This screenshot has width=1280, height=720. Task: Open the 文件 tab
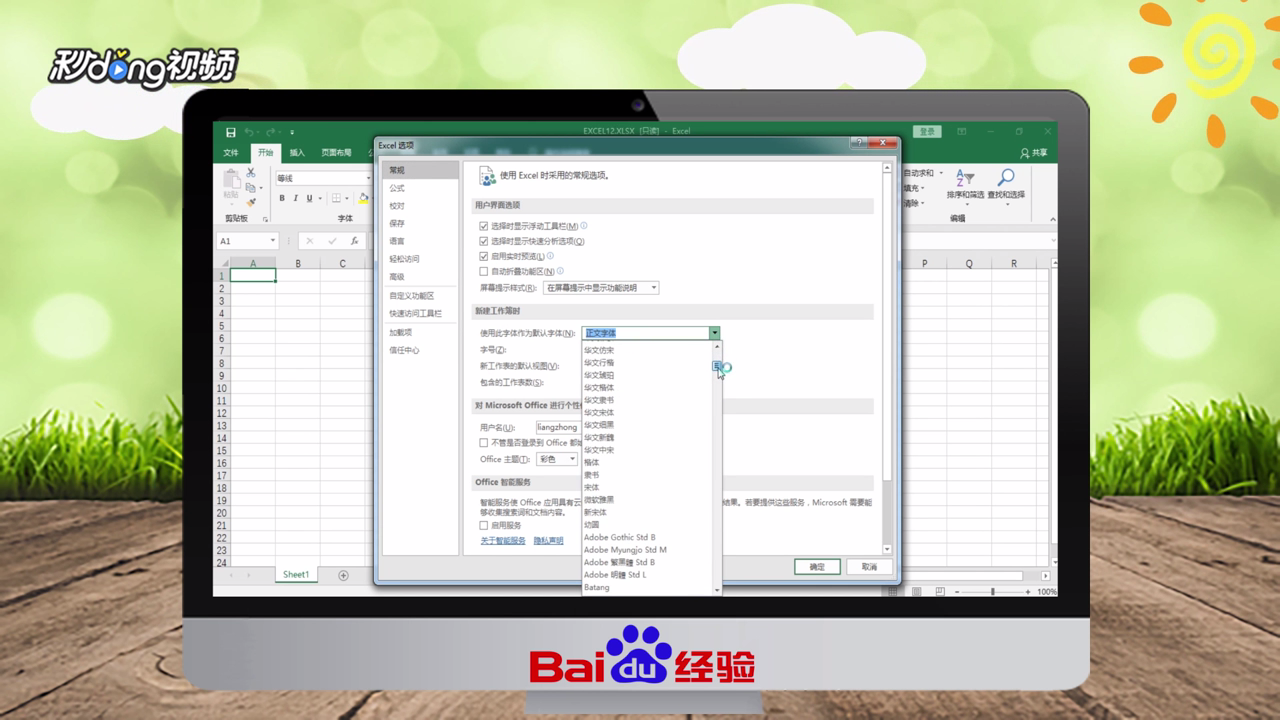[x=231, y=153]
